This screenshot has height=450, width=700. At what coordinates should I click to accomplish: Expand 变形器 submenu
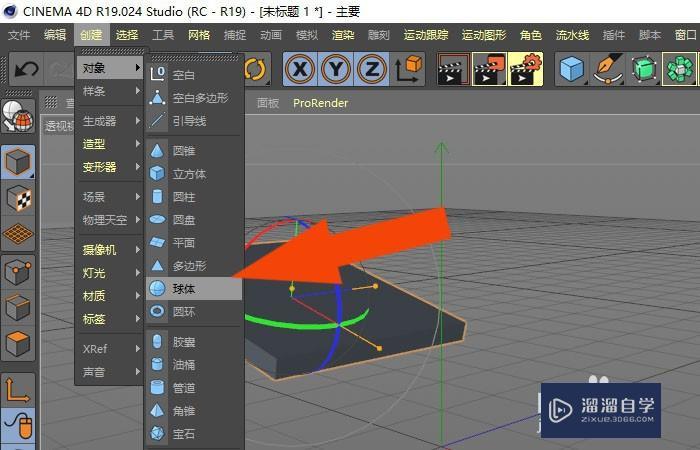[110, 167]
